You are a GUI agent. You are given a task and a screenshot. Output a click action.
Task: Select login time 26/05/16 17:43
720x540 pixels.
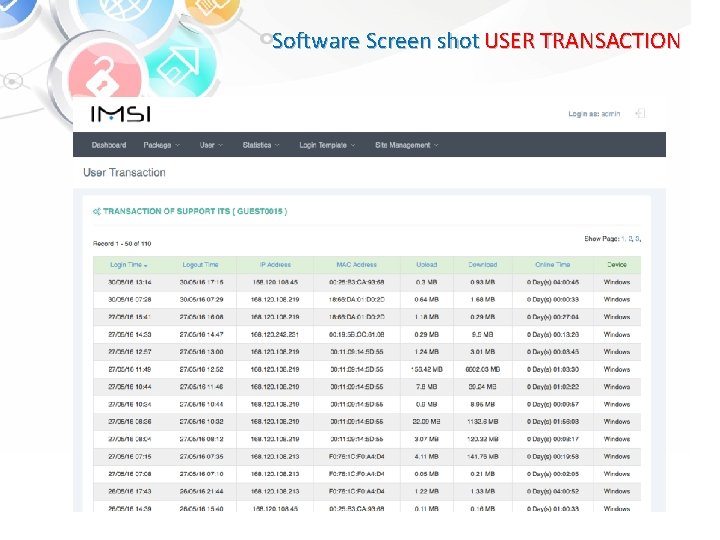(129, 492)
